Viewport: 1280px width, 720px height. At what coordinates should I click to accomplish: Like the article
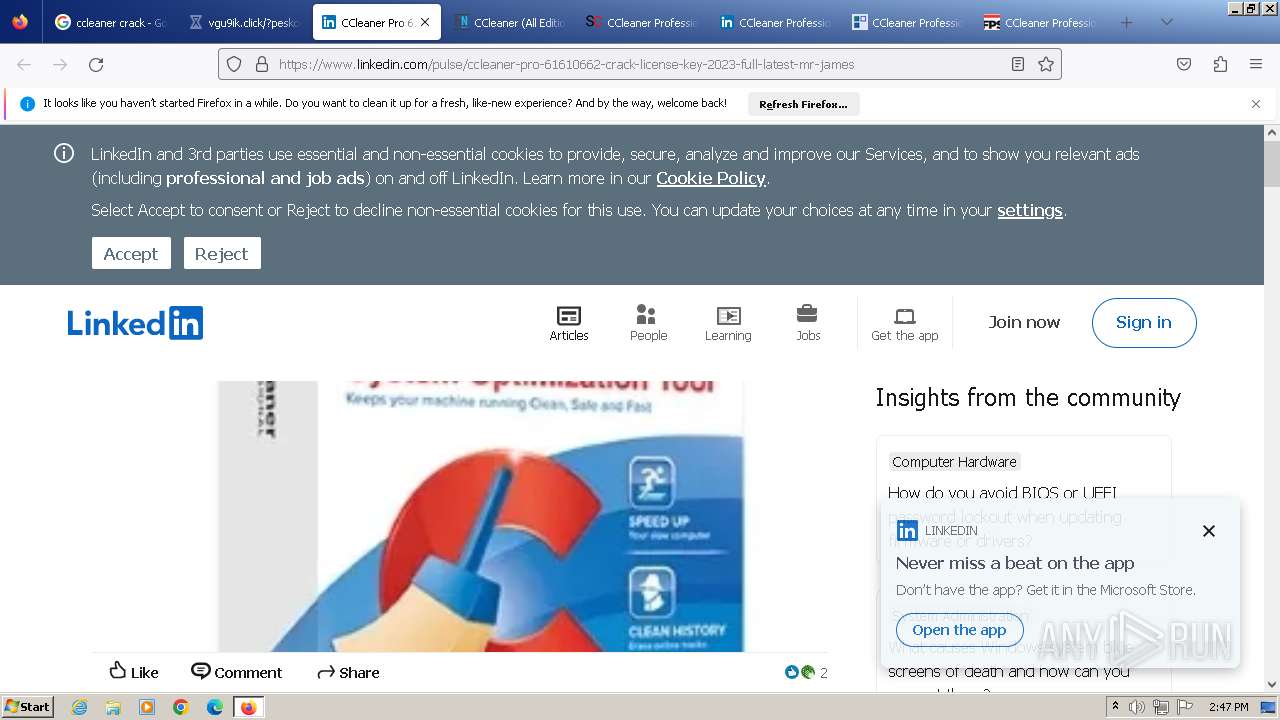[x=133, y=672]
